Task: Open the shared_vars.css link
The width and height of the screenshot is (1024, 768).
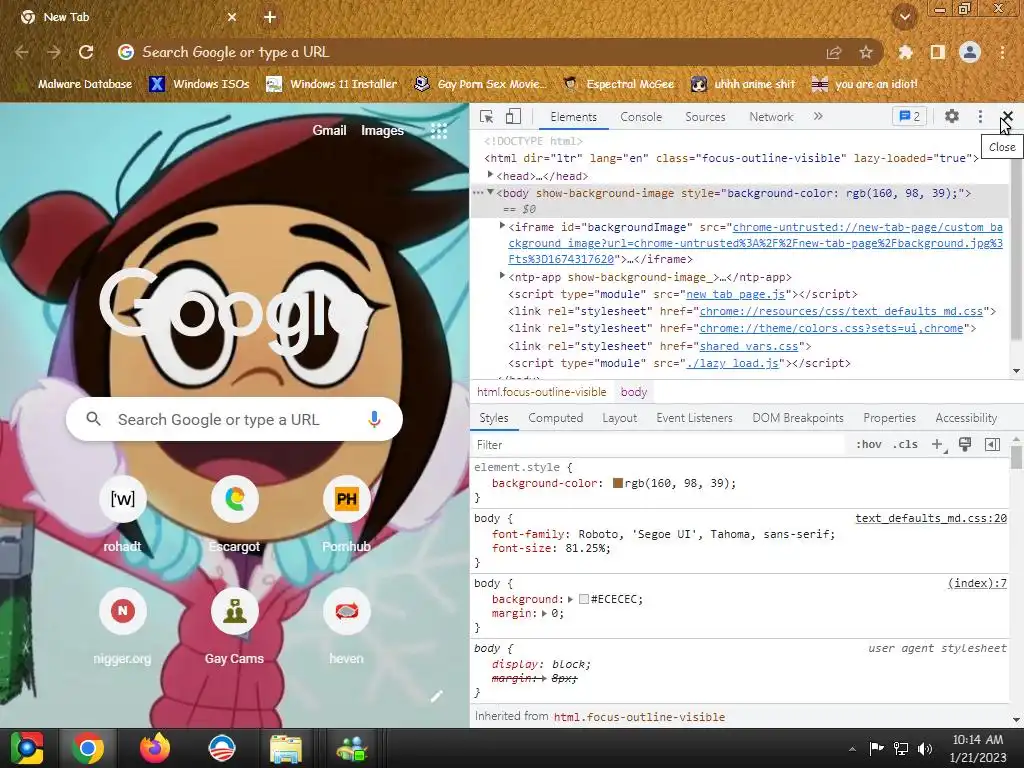Action: click(749, 346)
